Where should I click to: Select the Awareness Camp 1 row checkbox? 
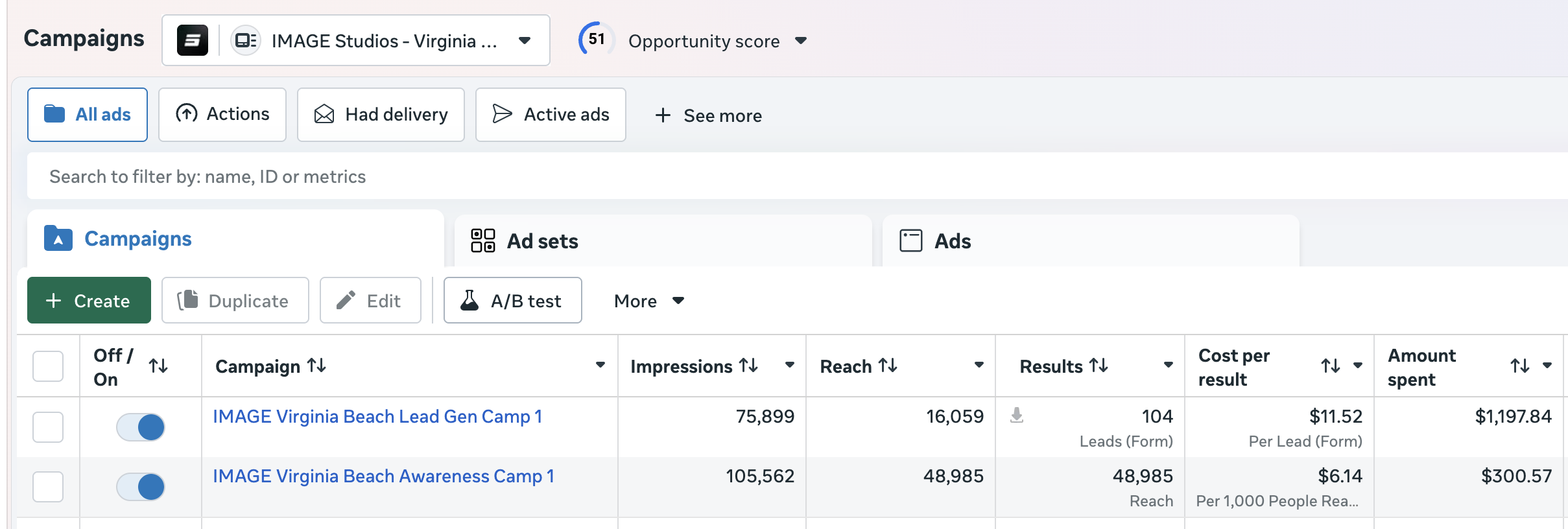point(48,487)
